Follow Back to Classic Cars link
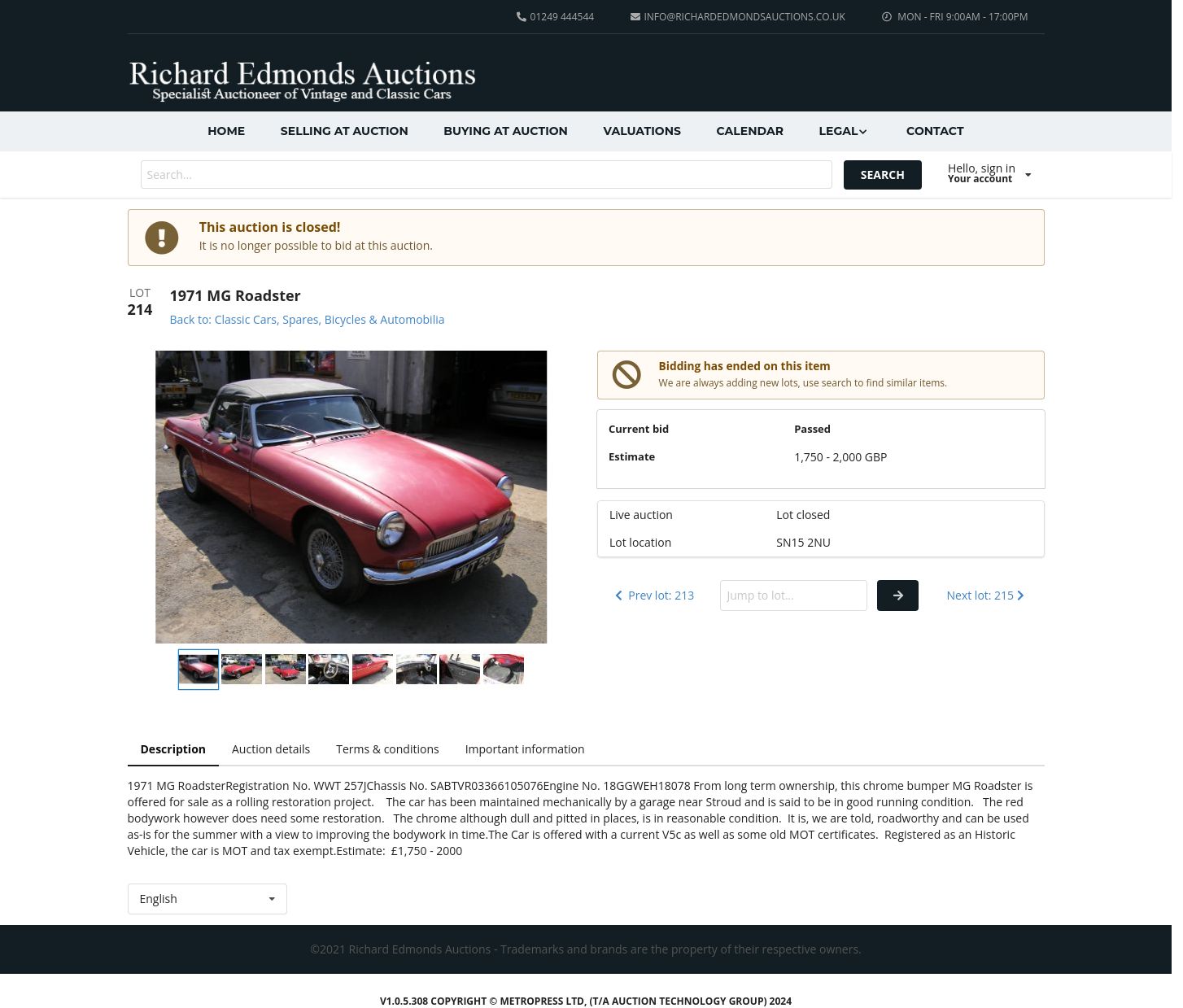The height and width of the screenshot is (1008, 1183). click(x=307, y=320)
